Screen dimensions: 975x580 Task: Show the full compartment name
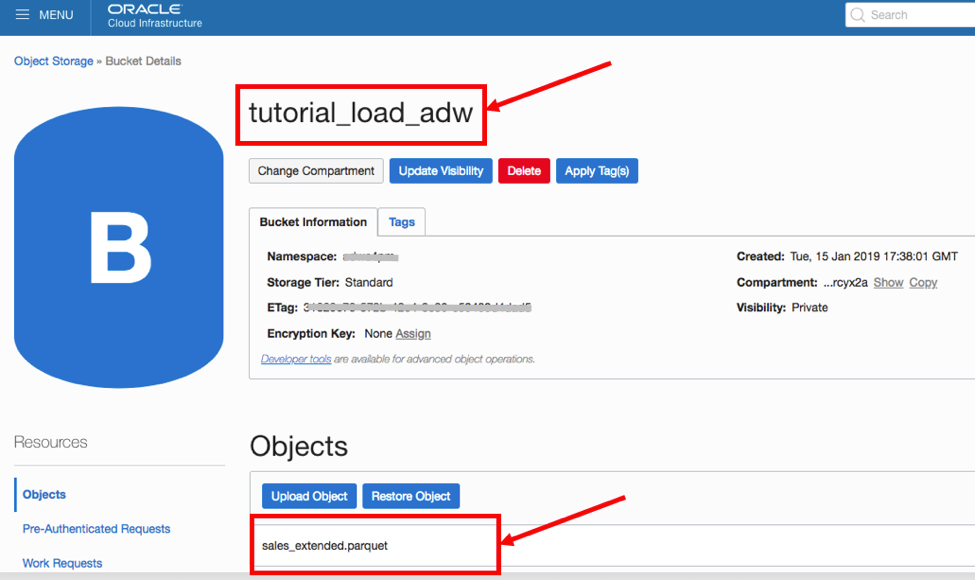pyautogui.click(x=888, y=282)
